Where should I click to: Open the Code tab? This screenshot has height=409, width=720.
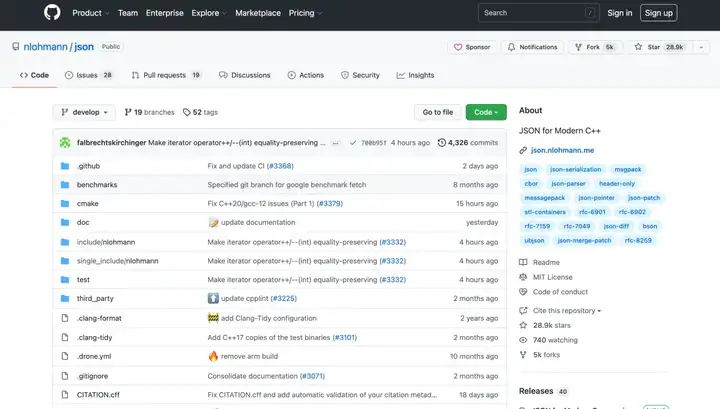34,75
